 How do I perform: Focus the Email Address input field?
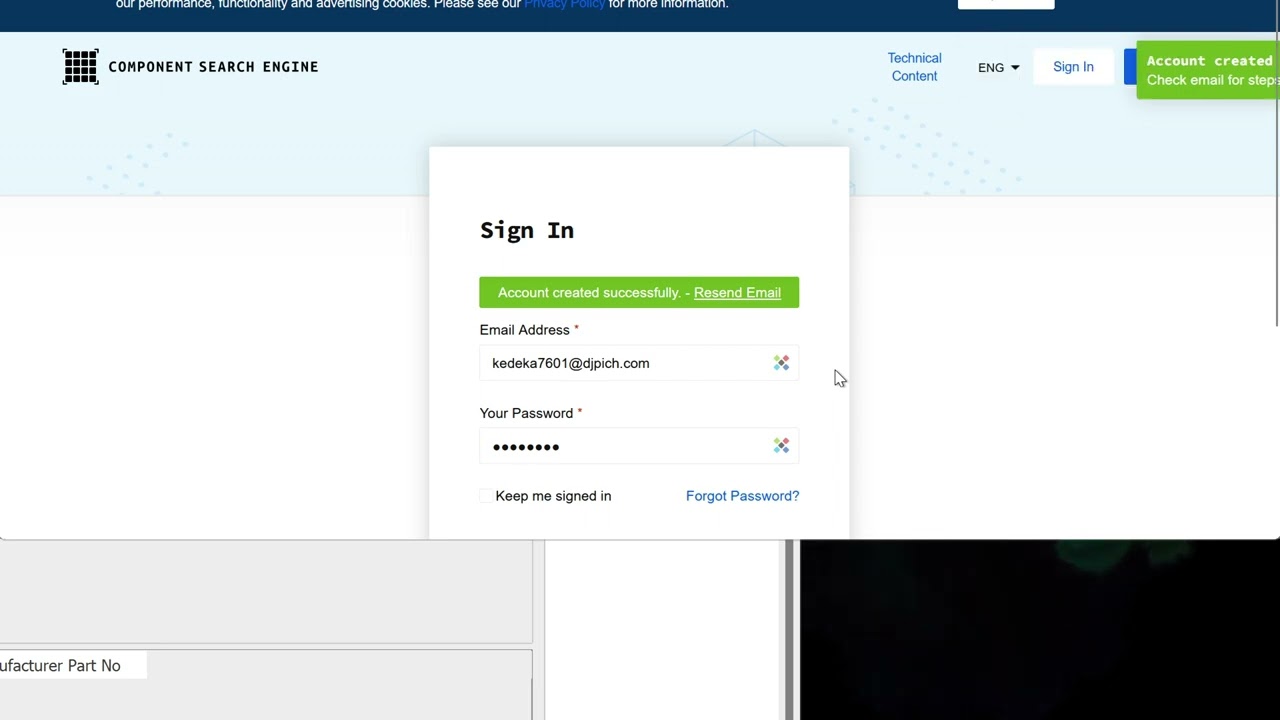click(639, 363)
